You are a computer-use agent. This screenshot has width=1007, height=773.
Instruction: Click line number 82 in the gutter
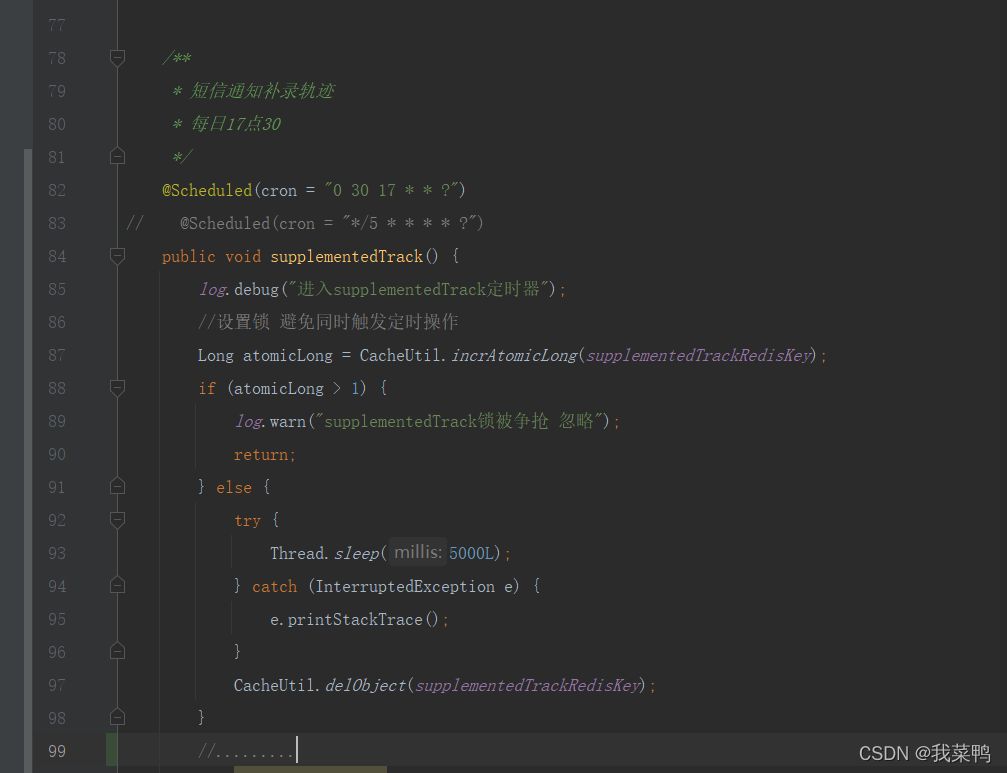coord(57,190)
